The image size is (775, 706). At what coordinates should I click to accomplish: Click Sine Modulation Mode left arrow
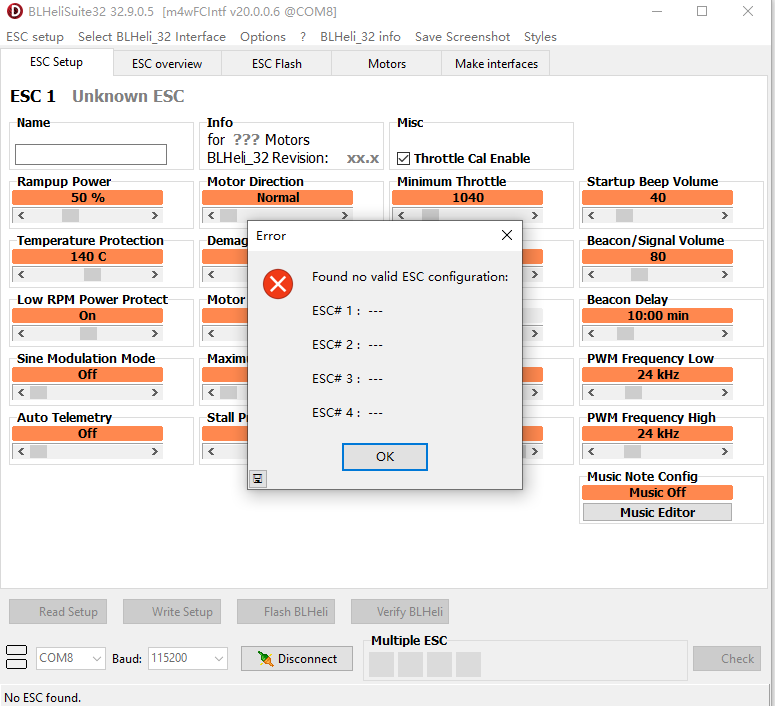coord(21,392)
